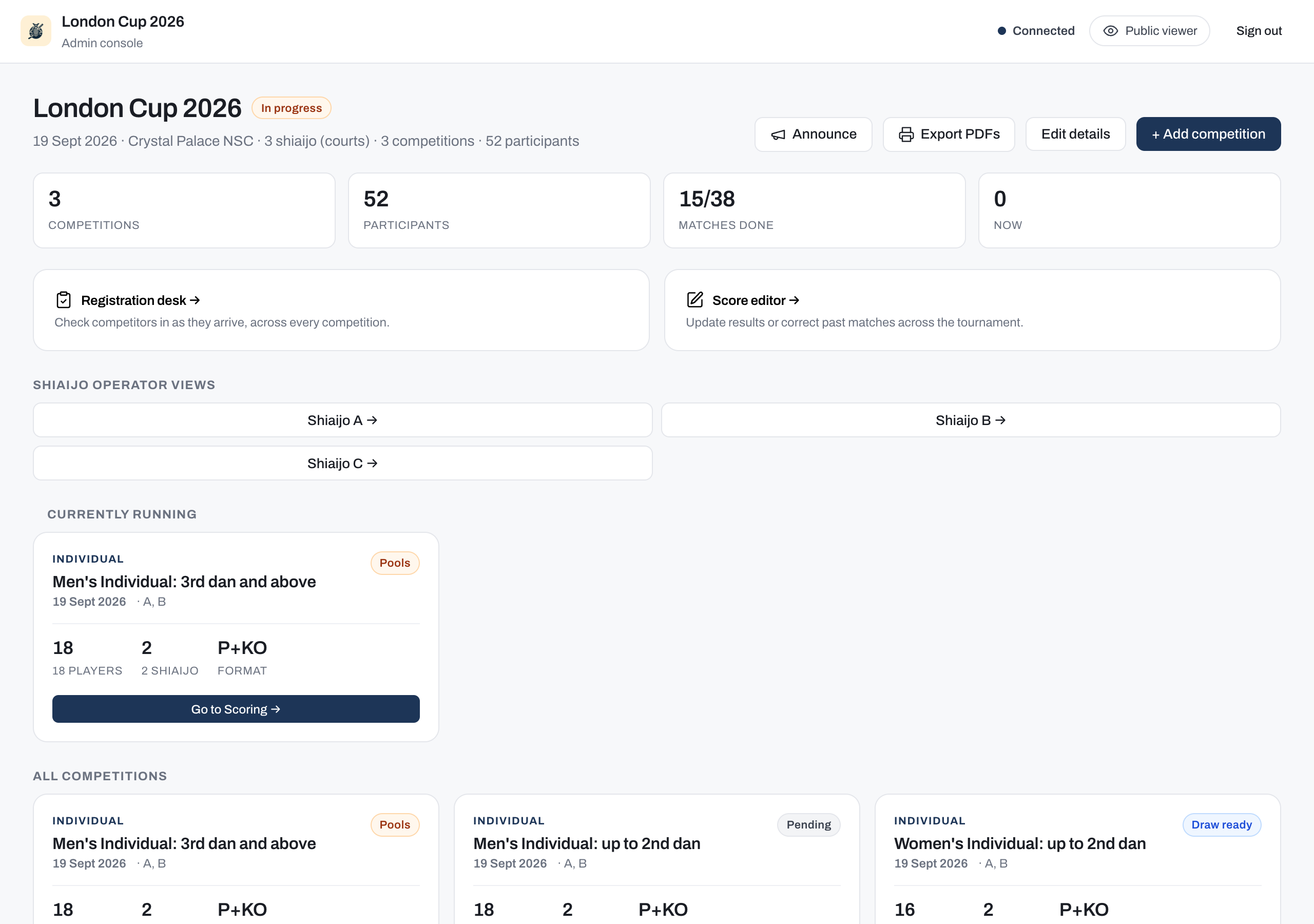Open Shiaijo B operator view
Viewport: 1314px width, 924px height.
tap(971, 420)
